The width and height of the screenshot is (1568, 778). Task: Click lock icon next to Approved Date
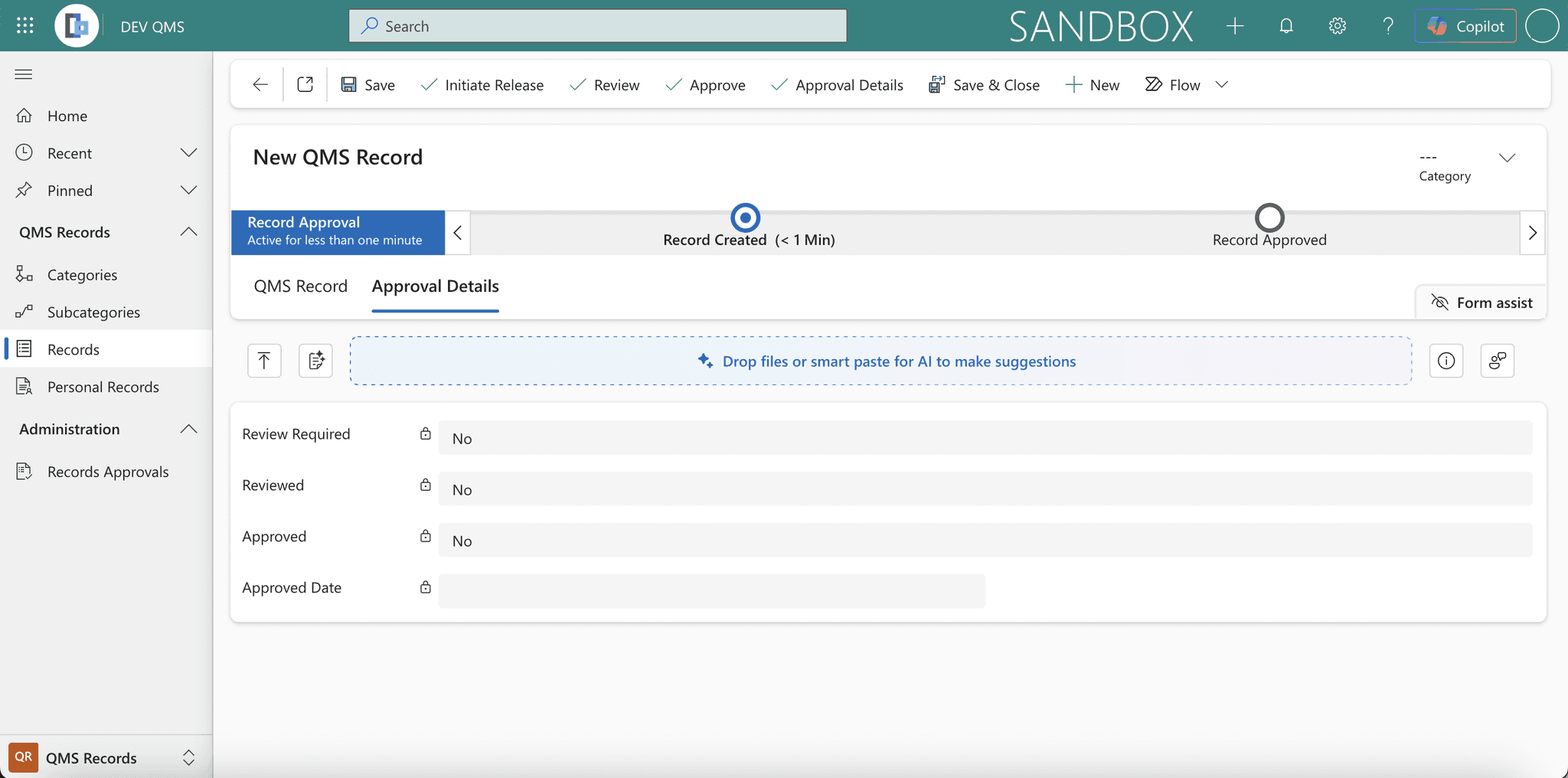(x=426, y=587)
